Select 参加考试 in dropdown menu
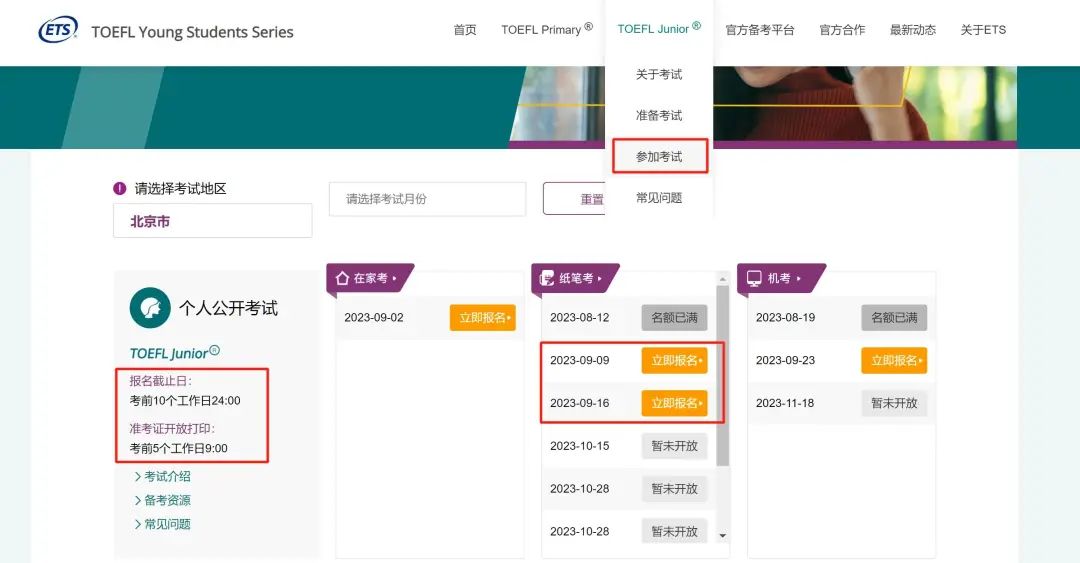 point(659,156)
